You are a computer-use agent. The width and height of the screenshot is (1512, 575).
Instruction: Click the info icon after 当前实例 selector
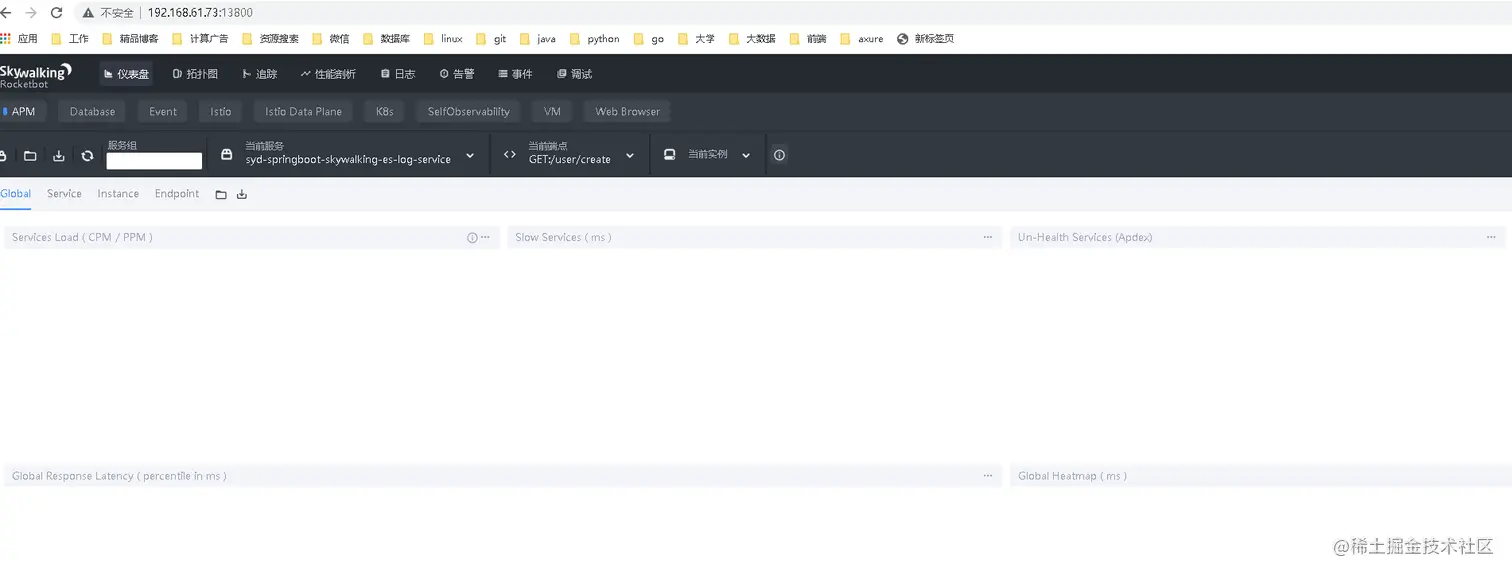(779, 155)
